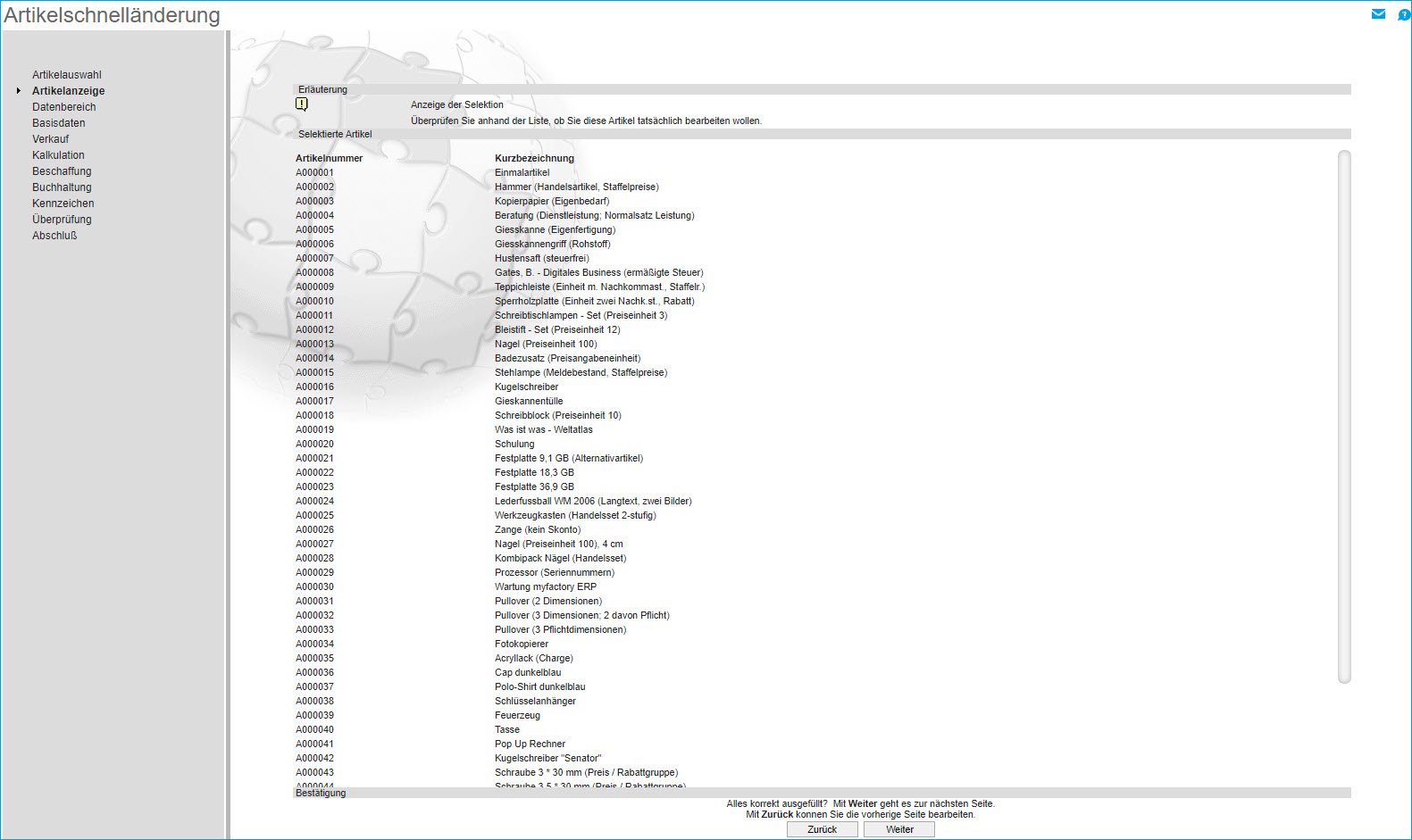Screen dimensions: 1412x840
Task: Click 'Wartung myfactory ERP'
Action: point(546,586)
